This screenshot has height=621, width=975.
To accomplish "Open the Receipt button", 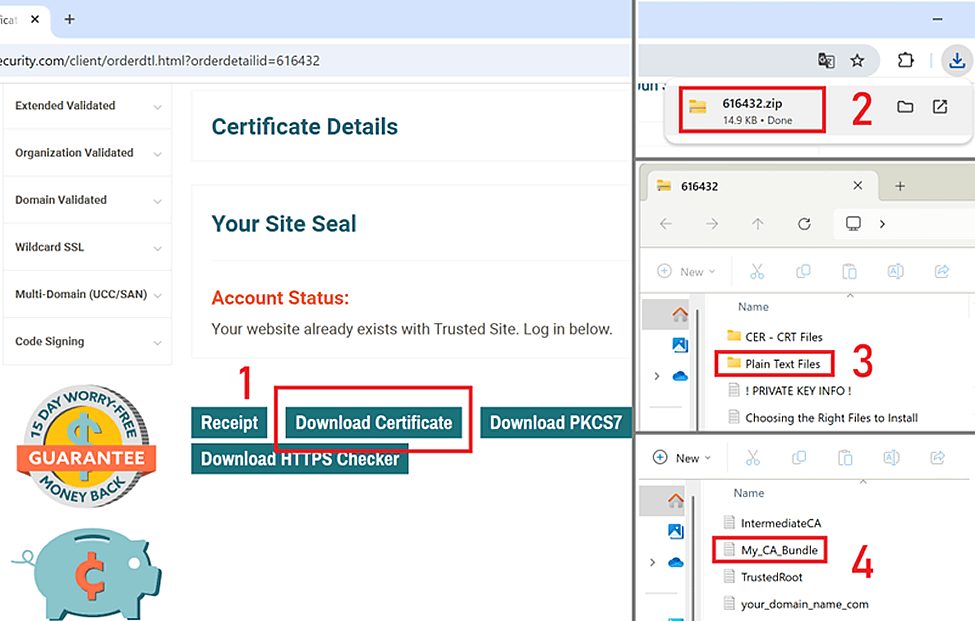I will (x=229, y=421).
